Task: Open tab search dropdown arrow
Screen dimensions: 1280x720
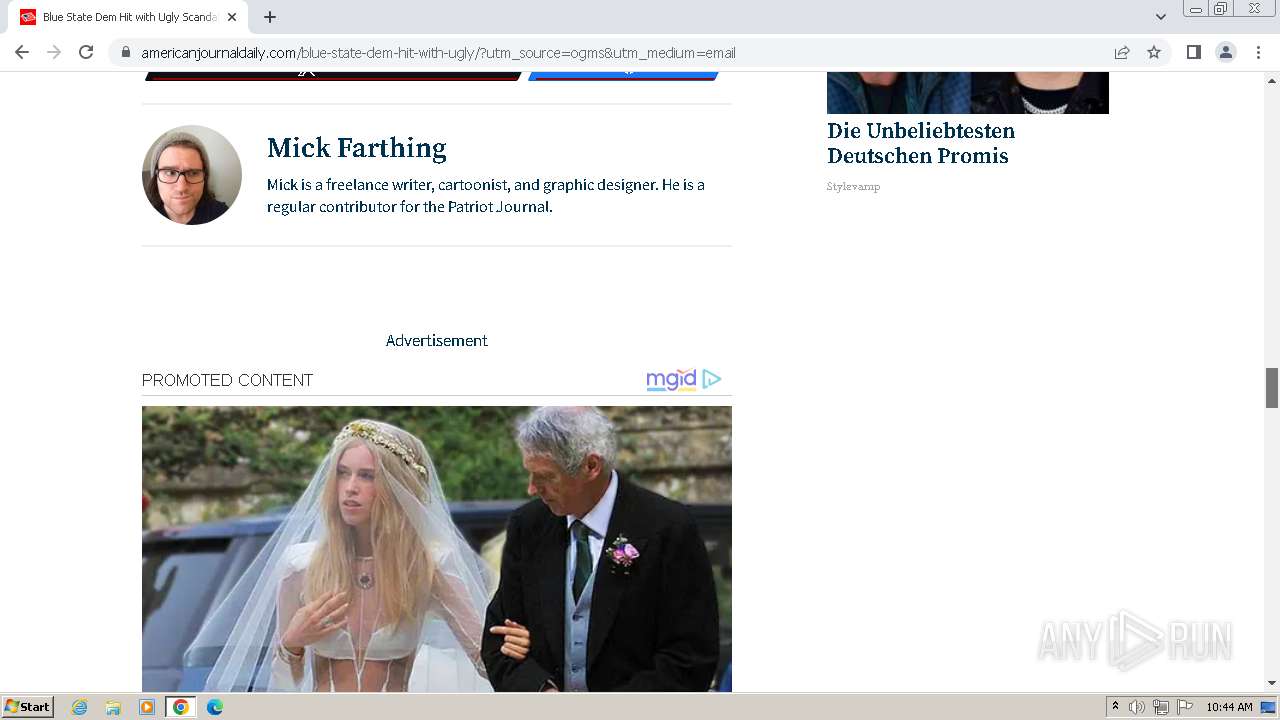Action: (x=1161, y=17)
